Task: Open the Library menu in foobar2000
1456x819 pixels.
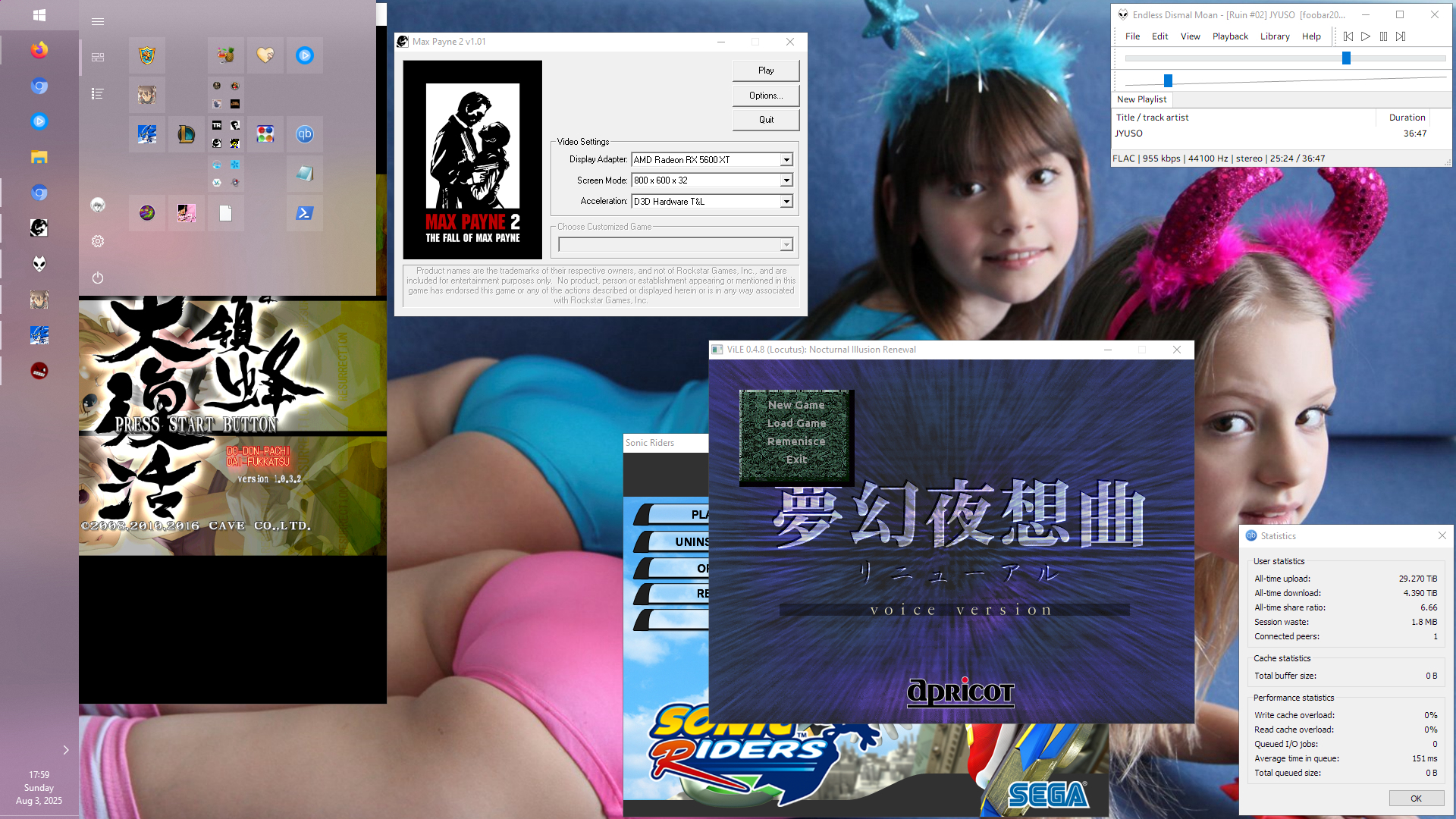Action: point(1274,36)
